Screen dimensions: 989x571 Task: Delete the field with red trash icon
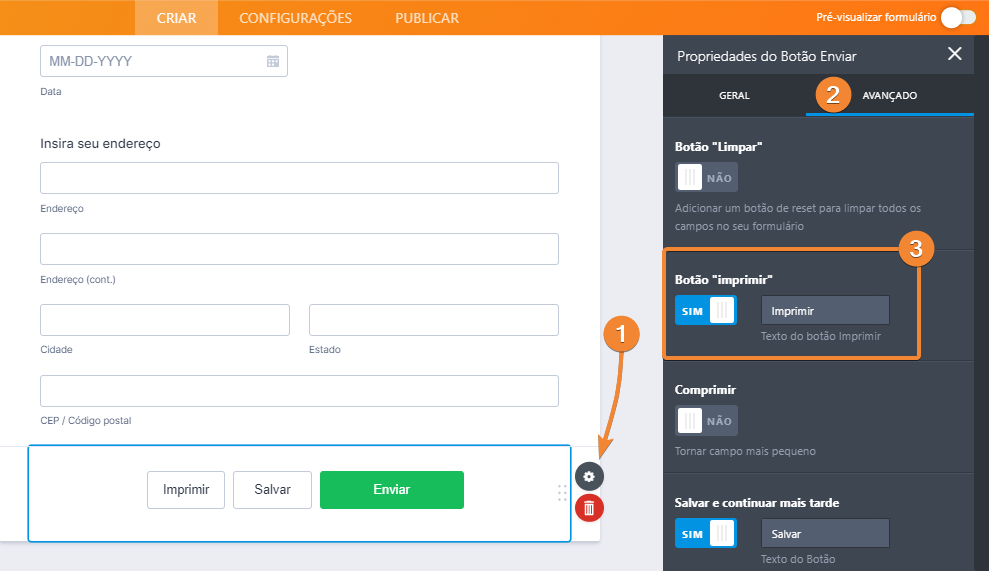pyautogui.click(x=589, y=509)
